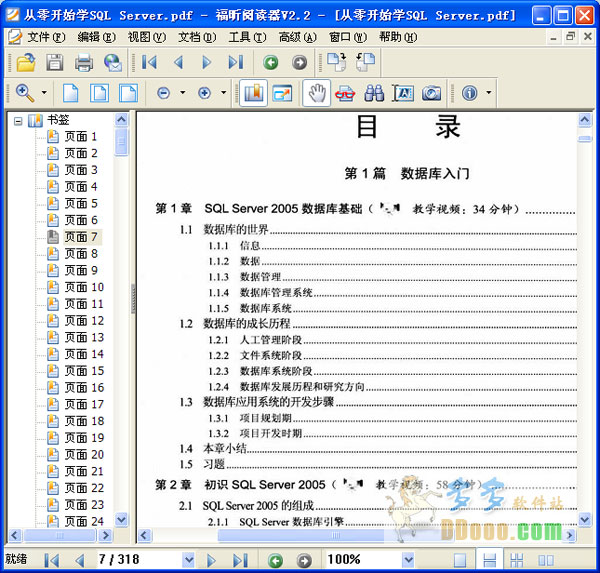The height and width of the screenshot is (573, 600).
Task: Go to previous page in top toolbar
Action: pyautogui.click(x=178, y=62)
